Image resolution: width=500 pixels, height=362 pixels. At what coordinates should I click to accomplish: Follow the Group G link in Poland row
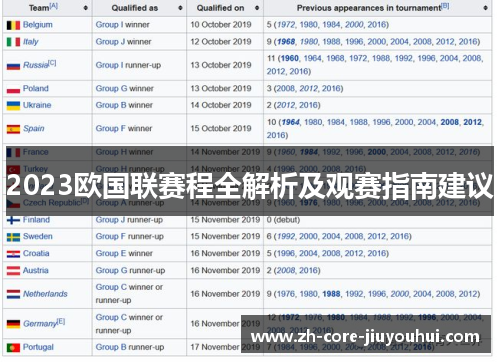[x=111, y=89]
